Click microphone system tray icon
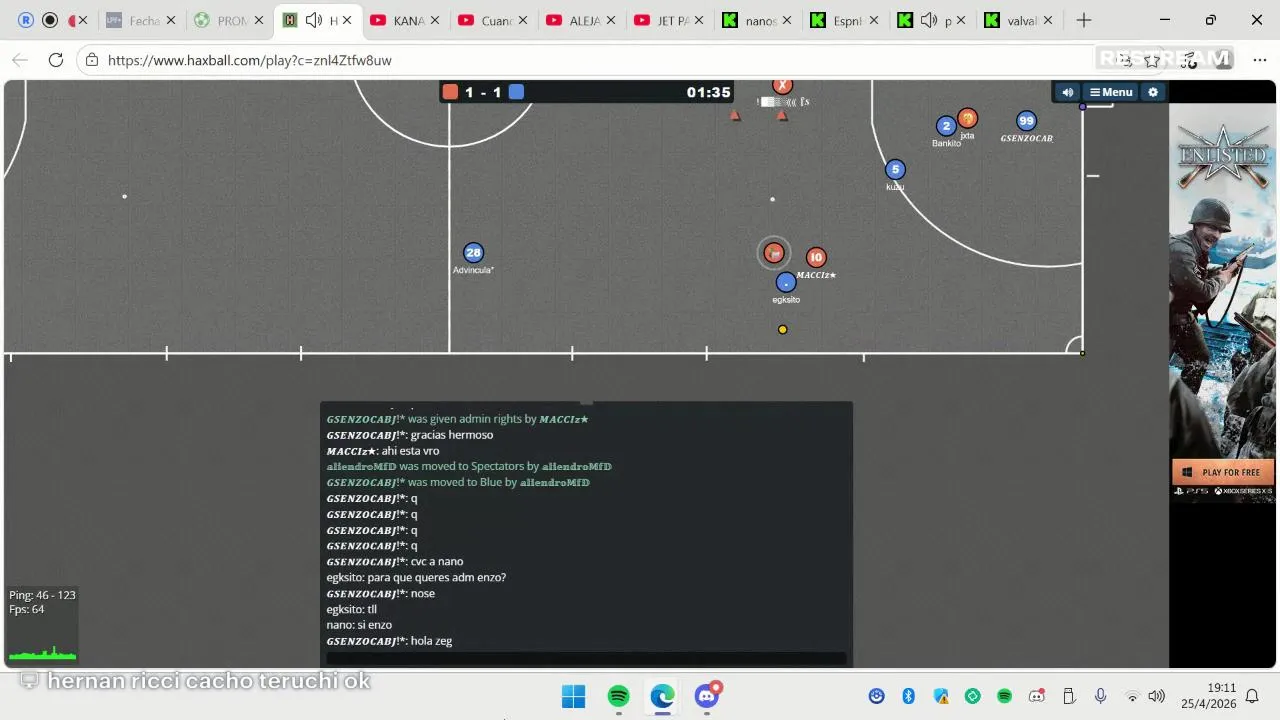 point(1100,696)
